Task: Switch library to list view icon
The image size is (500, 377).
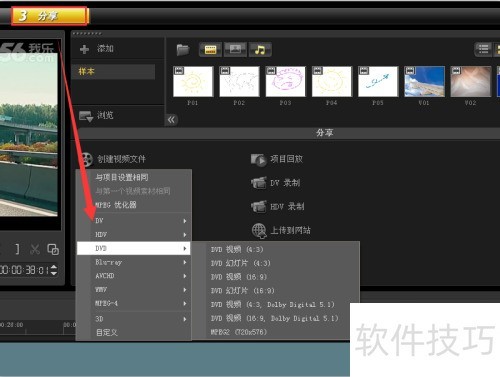Action: pos(483,49)
